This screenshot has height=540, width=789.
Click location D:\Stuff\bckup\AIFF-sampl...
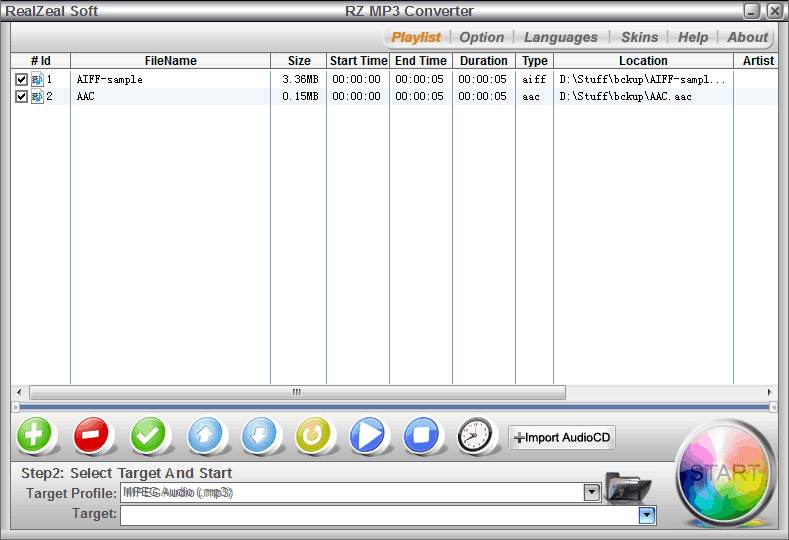coord(643,80)
